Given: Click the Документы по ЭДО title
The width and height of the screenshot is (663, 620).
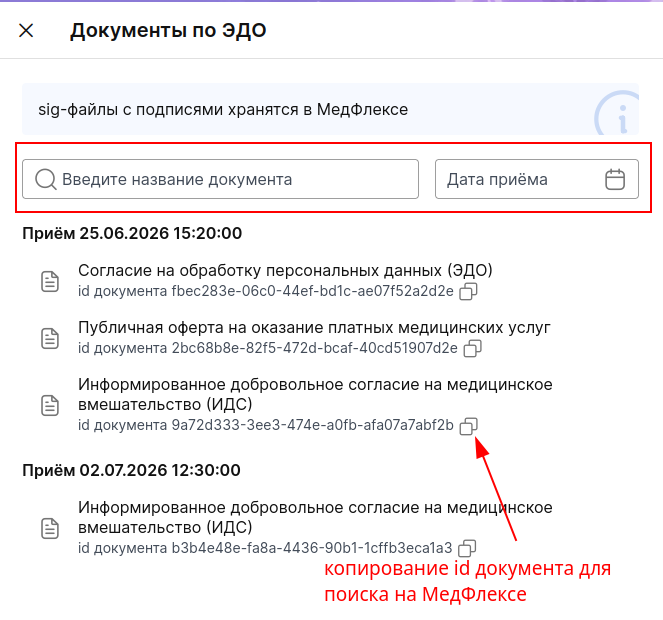Looking at the screenshot, I should 168,30.
